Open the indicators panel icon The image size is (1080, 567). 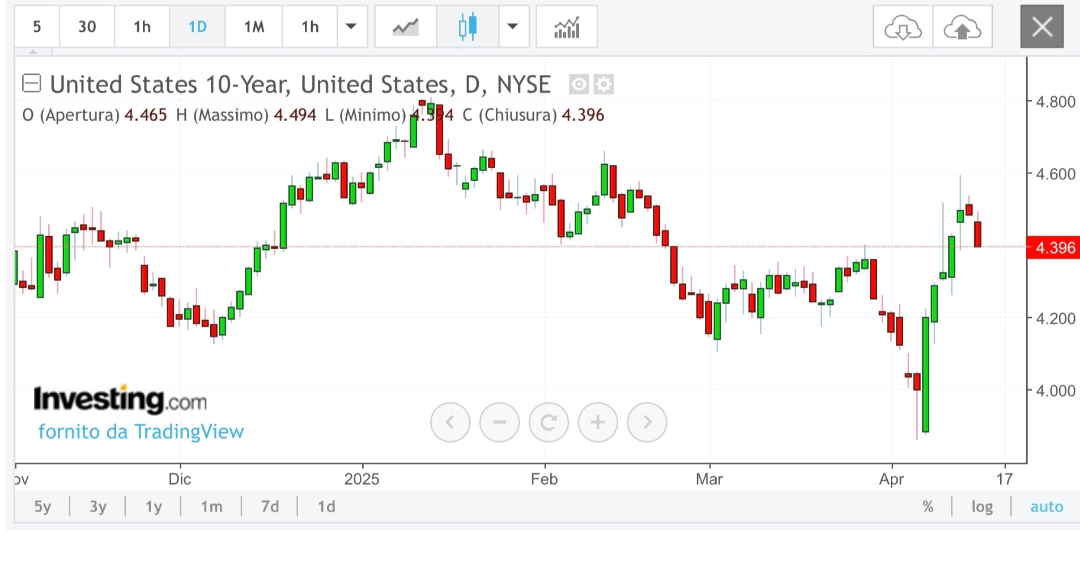click(566, 27)
